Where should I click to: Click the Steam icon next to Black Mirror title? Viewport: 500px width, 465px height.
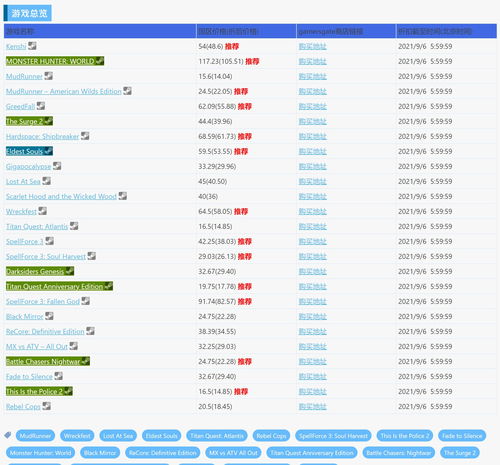49,316
